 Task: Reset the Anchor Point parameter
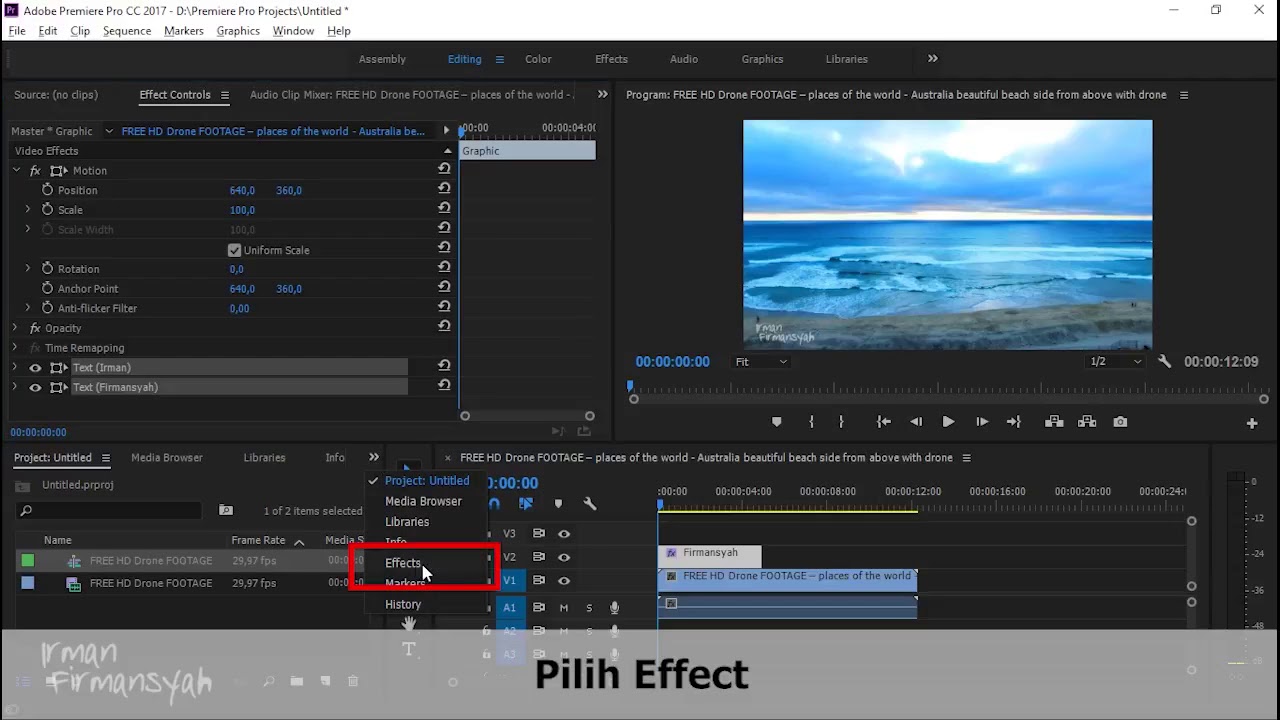coord(444,288)
